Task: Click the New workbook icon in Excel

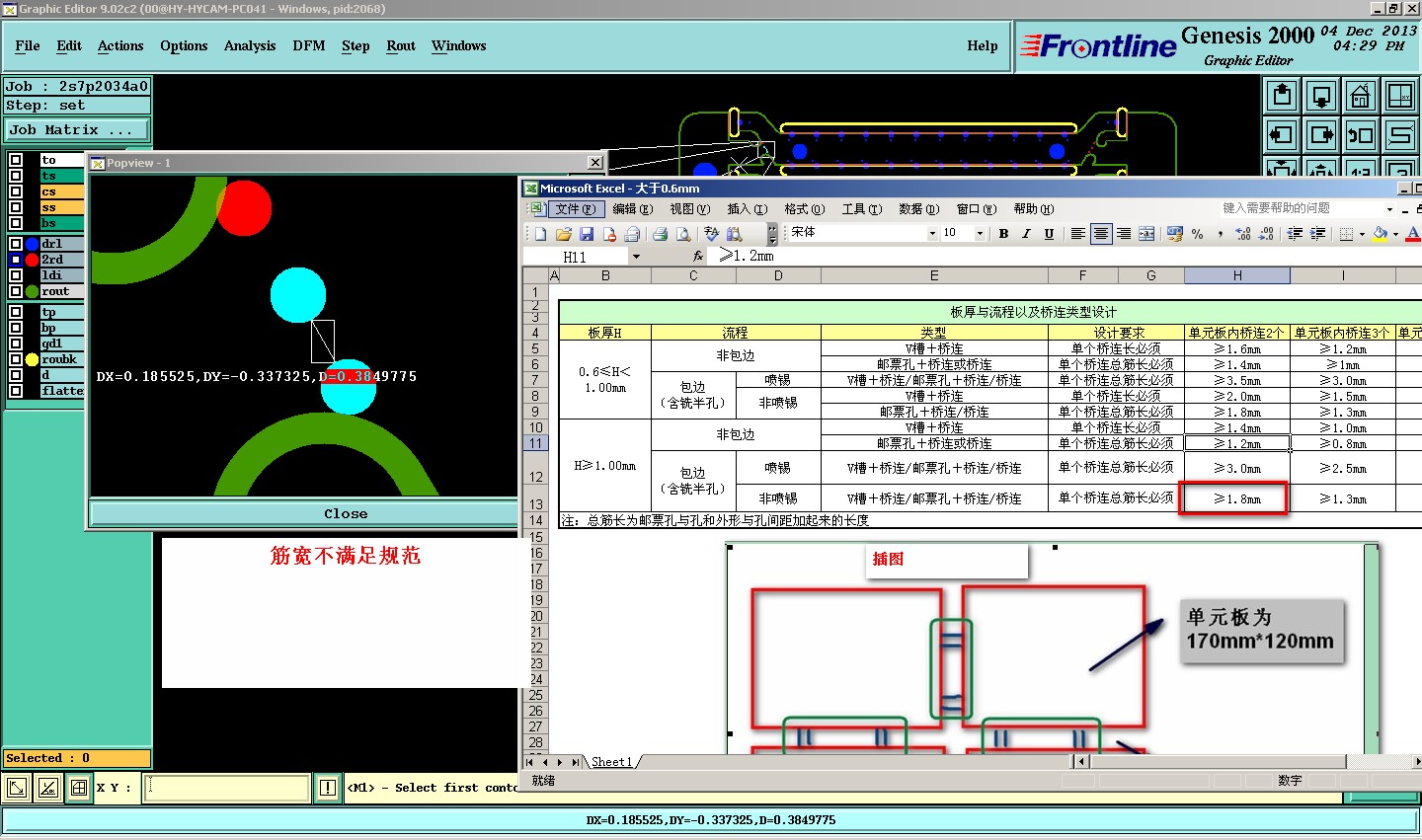Action: (540, 234)
